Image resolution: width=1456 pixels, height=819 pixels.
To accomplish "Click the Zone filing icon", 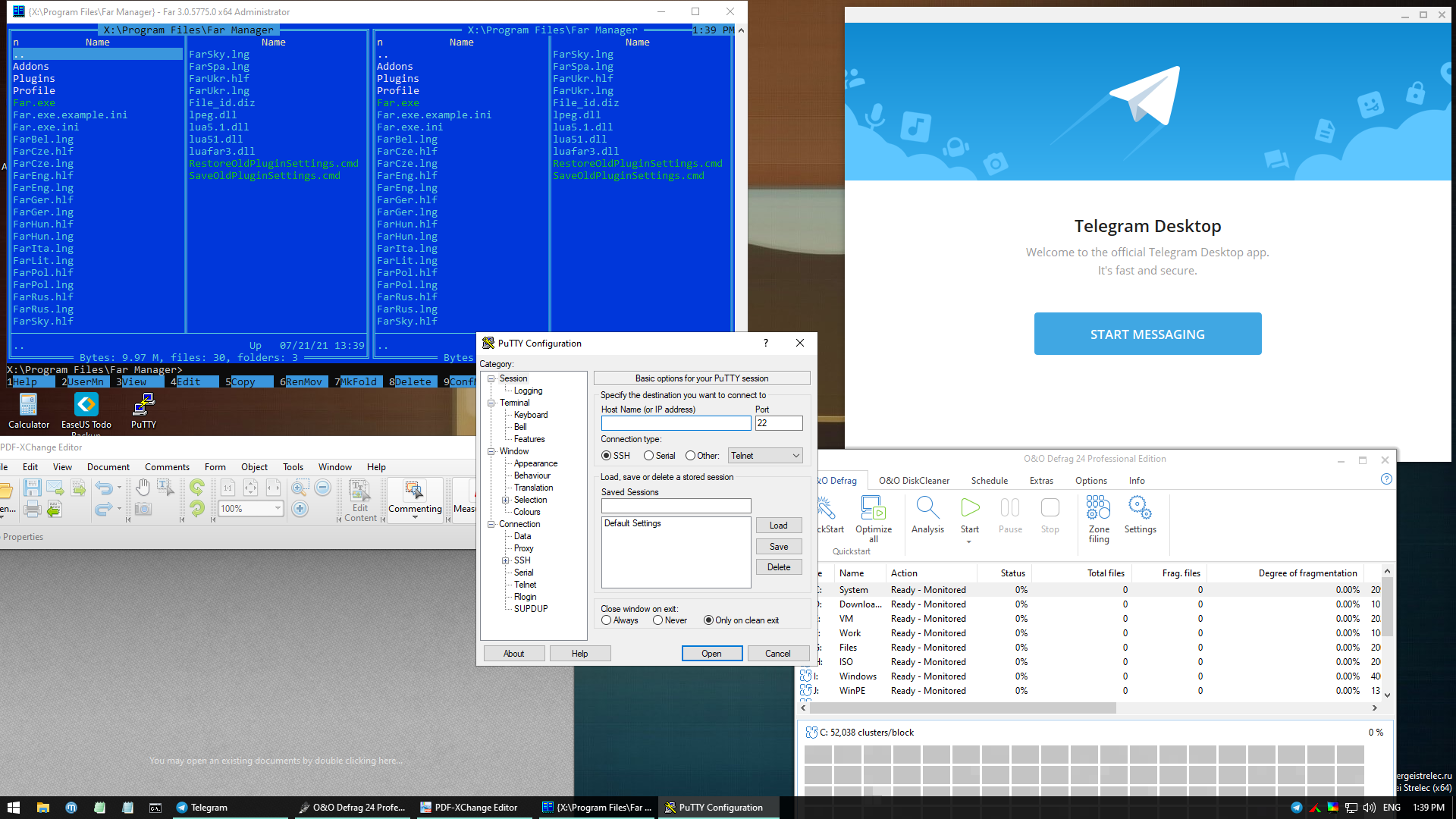I will pos(1098,508).
